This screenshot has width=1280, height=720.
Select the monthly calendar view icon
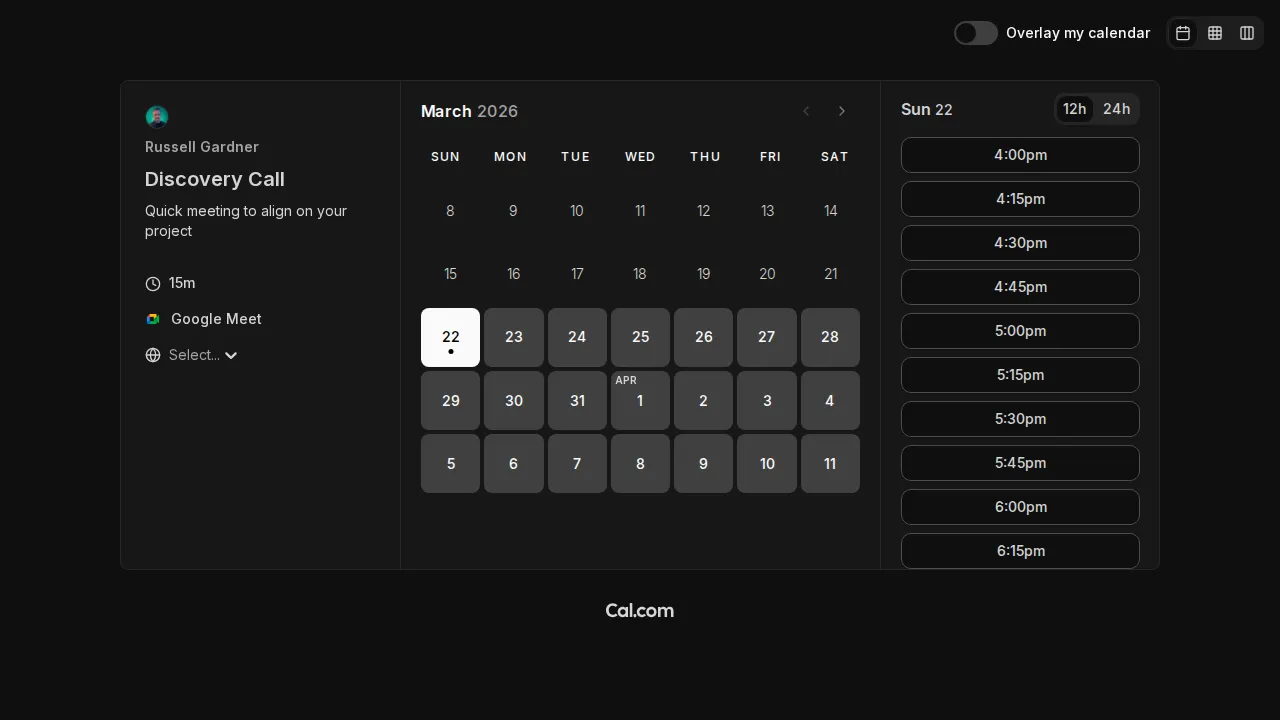[1183, 33]
